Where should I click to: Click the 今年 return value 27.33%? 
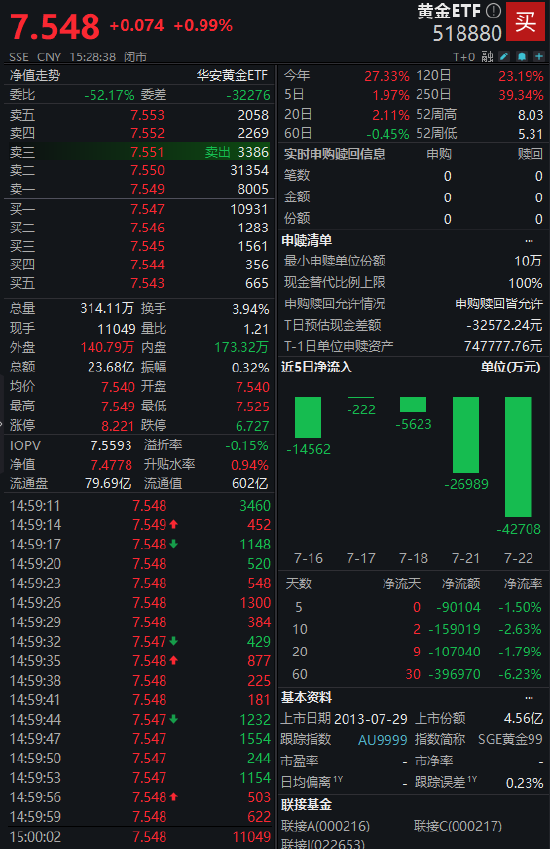[x=387, y=76]
